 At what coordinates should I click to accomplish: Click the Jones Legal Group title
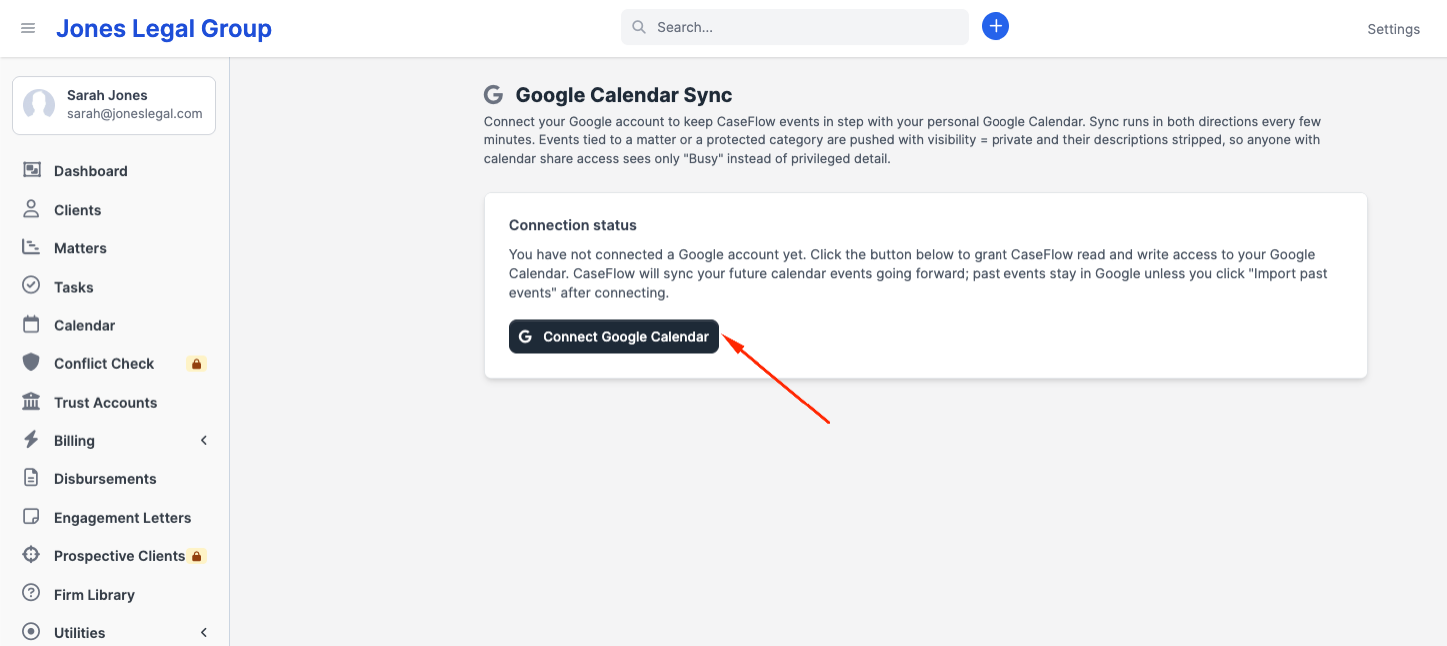[x=164, y=29]
